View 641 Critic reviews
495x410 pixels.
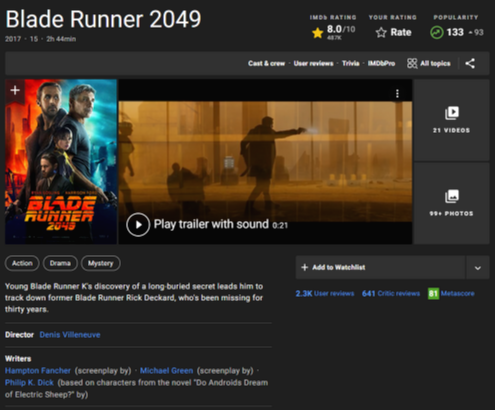pos(391,294)
